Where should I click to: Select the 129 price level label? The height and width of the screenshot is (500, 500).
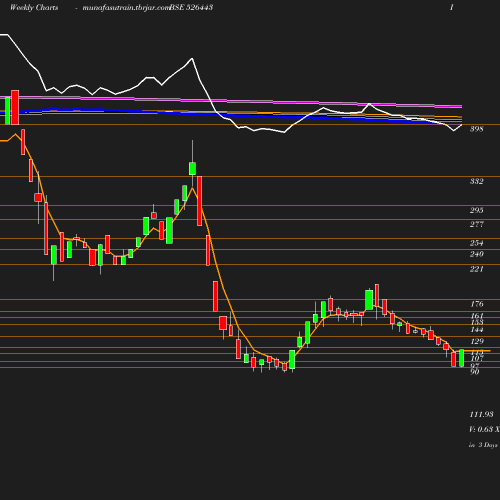pos(477,341)
